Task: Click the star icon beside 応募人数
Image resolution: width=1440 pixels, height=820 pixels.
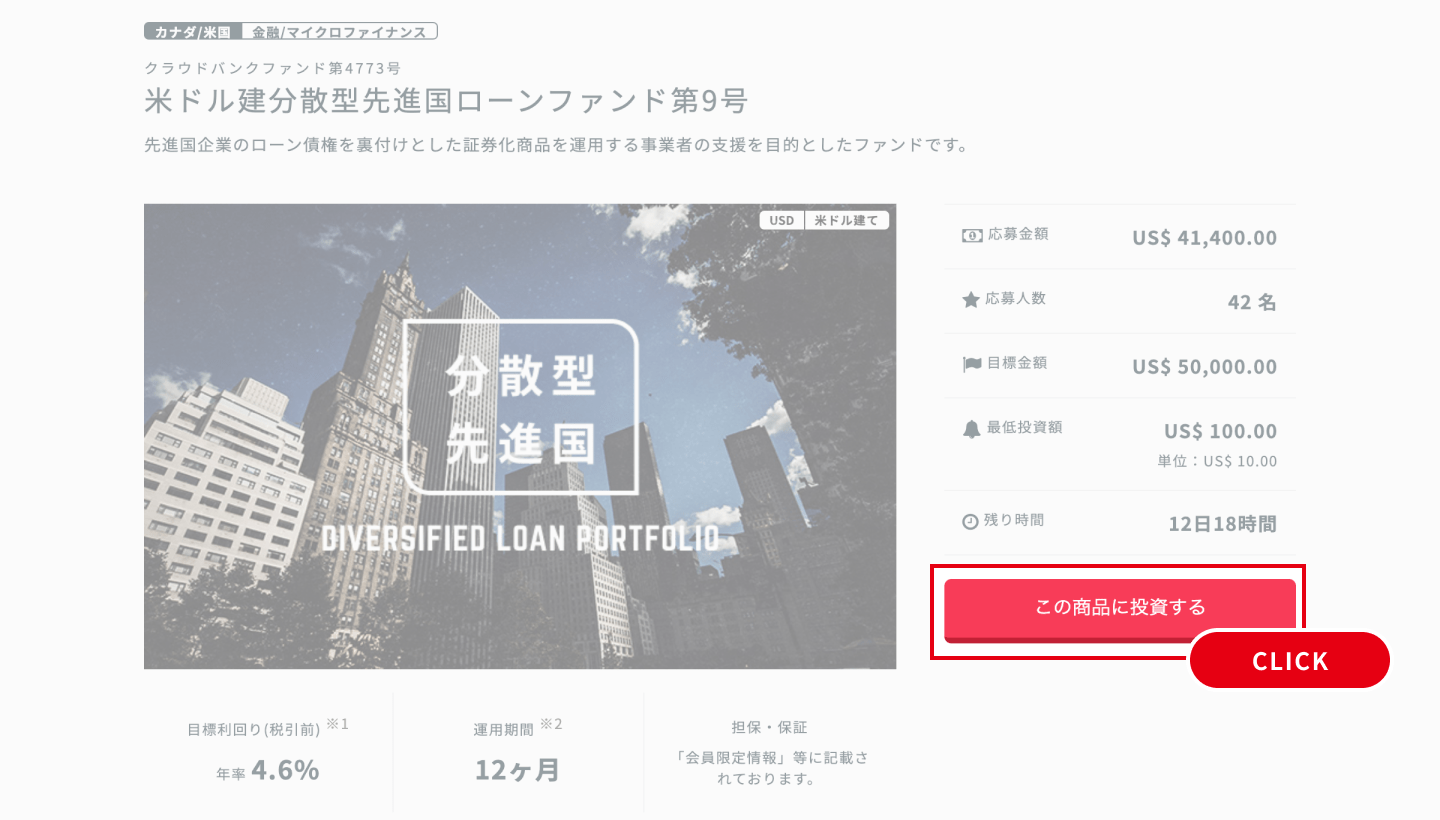Action: click(x=971, y=299)
